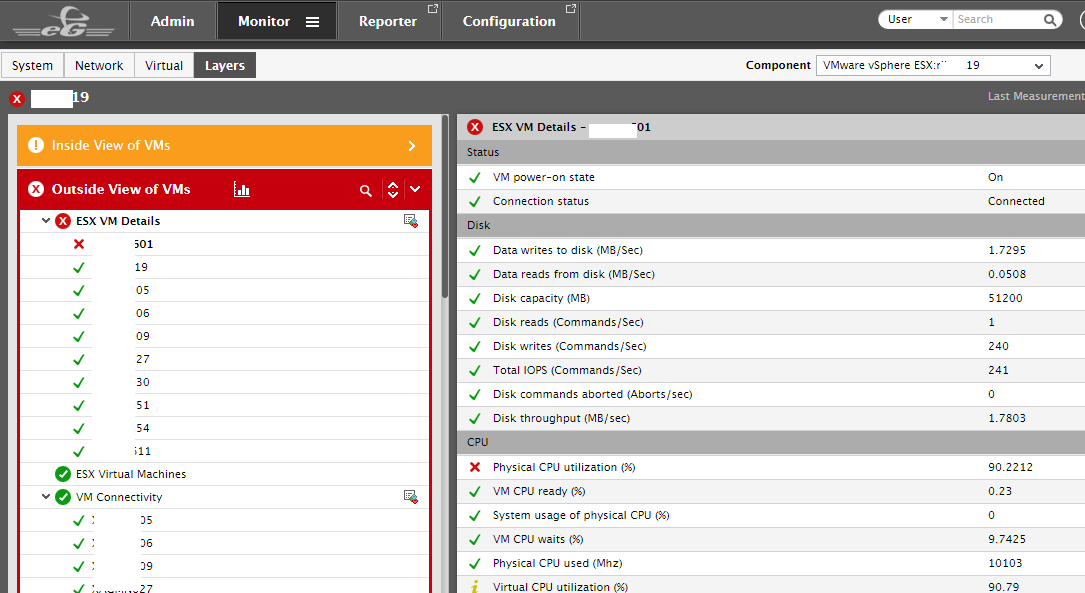Click green check for VM power-on state

(475, 177)
